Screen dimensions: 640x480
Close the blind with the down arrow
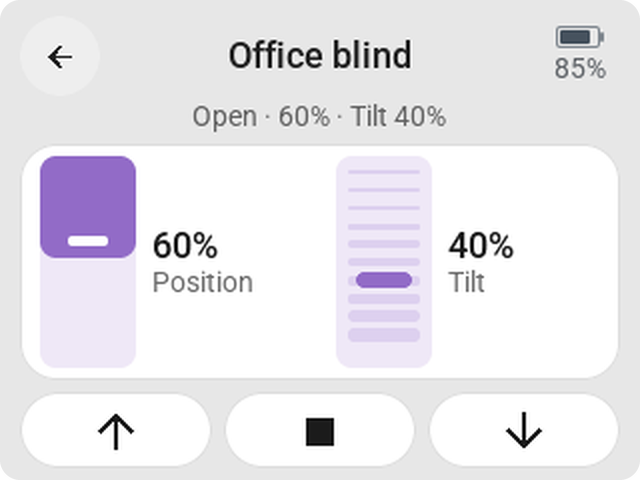click(x=524, y=431)
